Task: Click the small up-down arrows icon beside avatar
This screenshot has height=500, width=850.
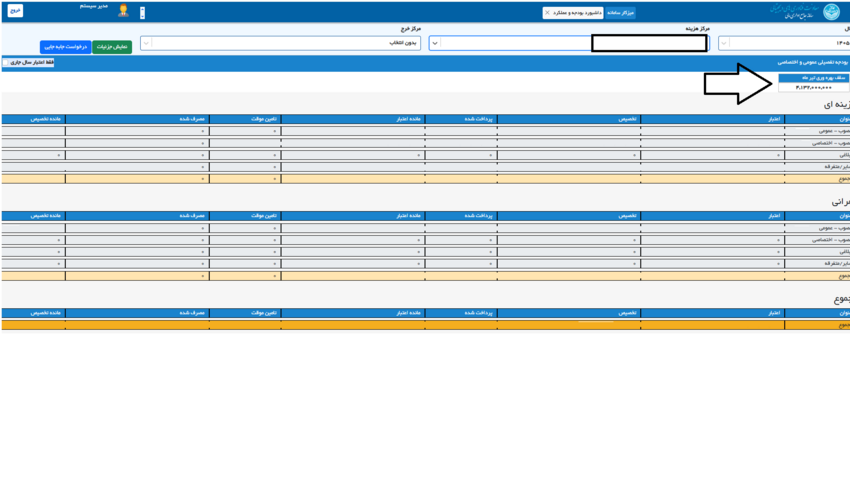Action: coord(143,13)
